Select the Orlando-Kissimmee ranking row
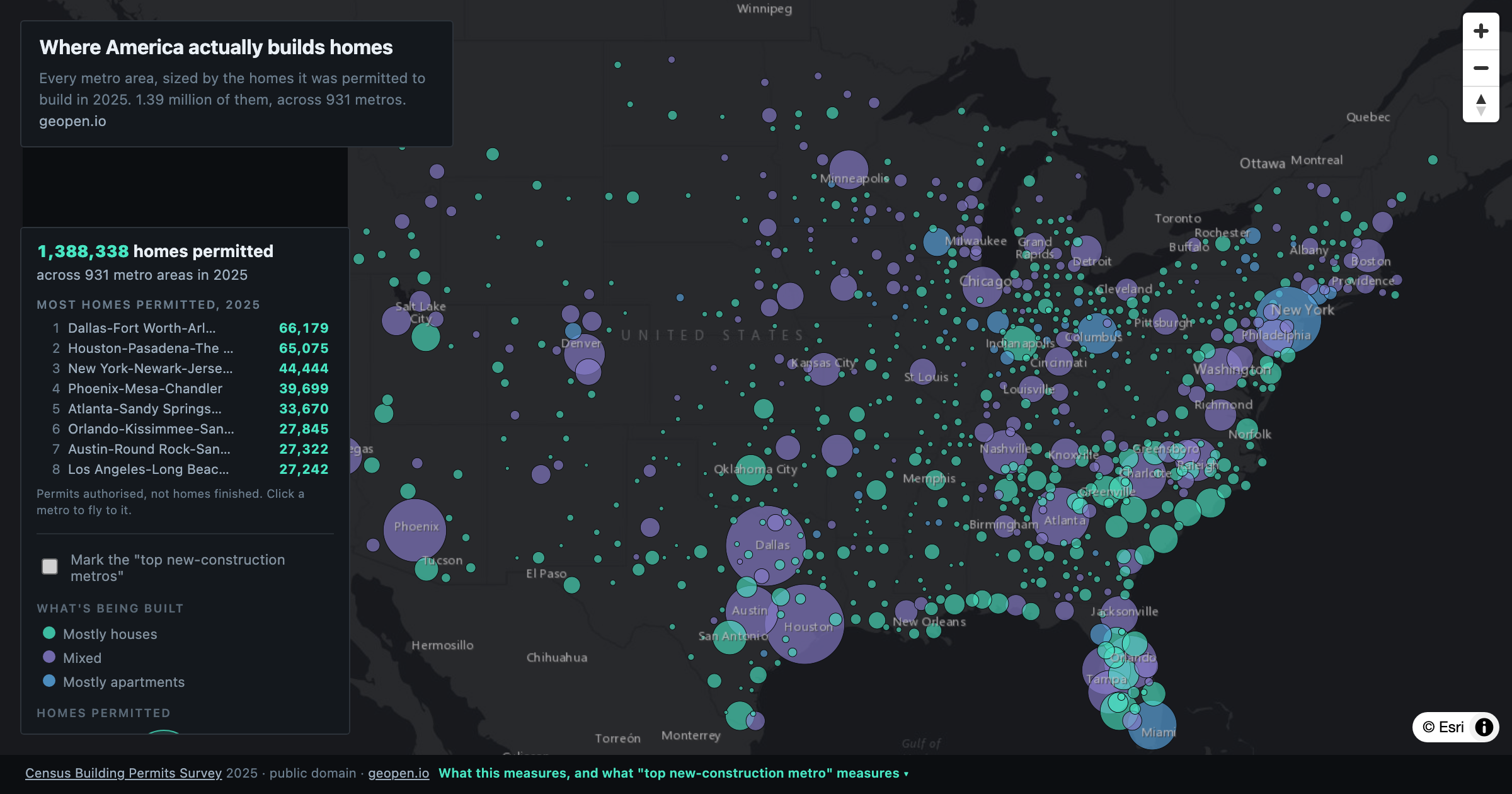The height and width of the screenshot is (794, 1512). (184, 429)
